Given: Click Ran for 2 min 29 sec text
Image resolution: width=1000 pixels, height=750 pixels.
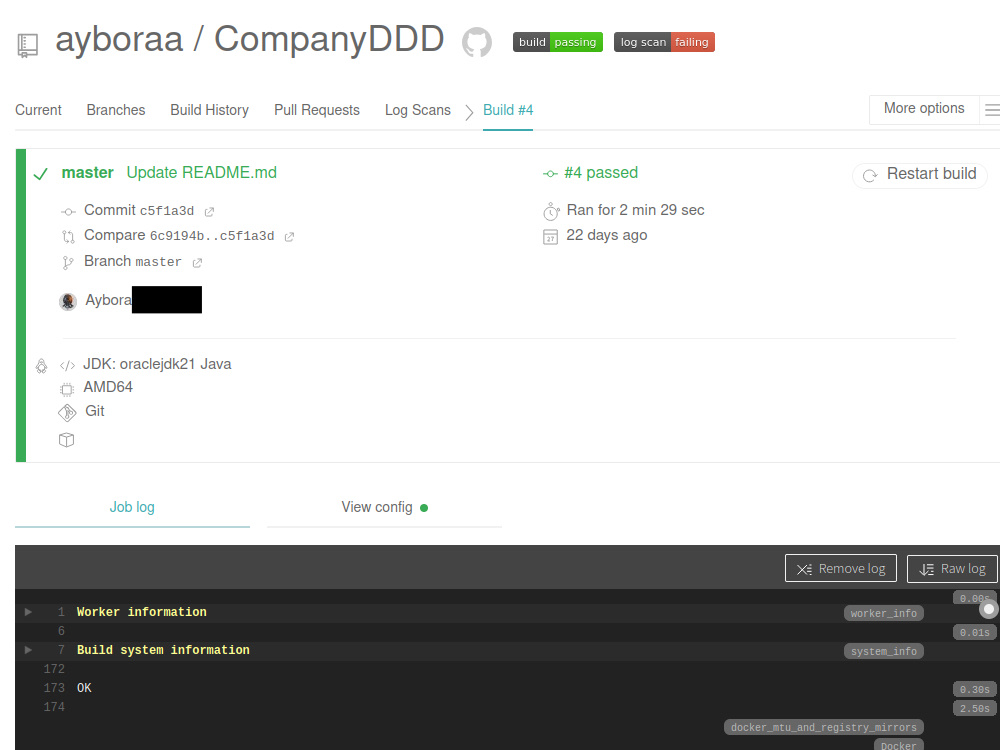Looking at the screenshot, I should pyautogui.click(x=635, y=210).
